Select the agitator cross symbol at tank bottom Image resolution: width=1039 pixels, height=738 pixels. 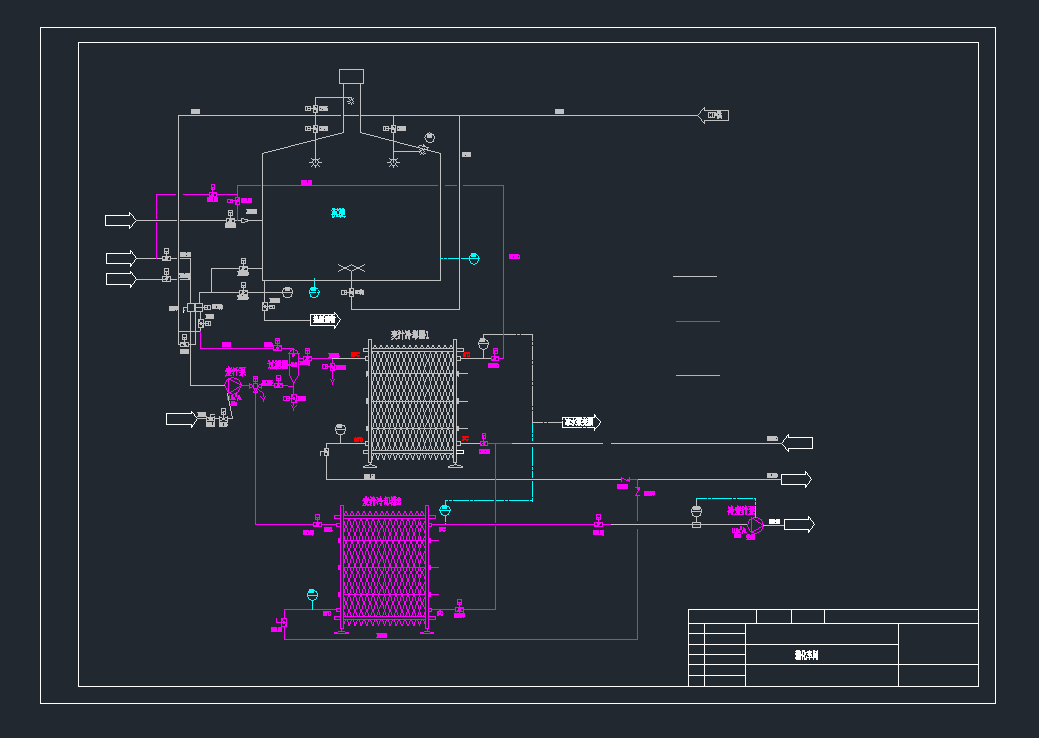(x=351, y=268)
